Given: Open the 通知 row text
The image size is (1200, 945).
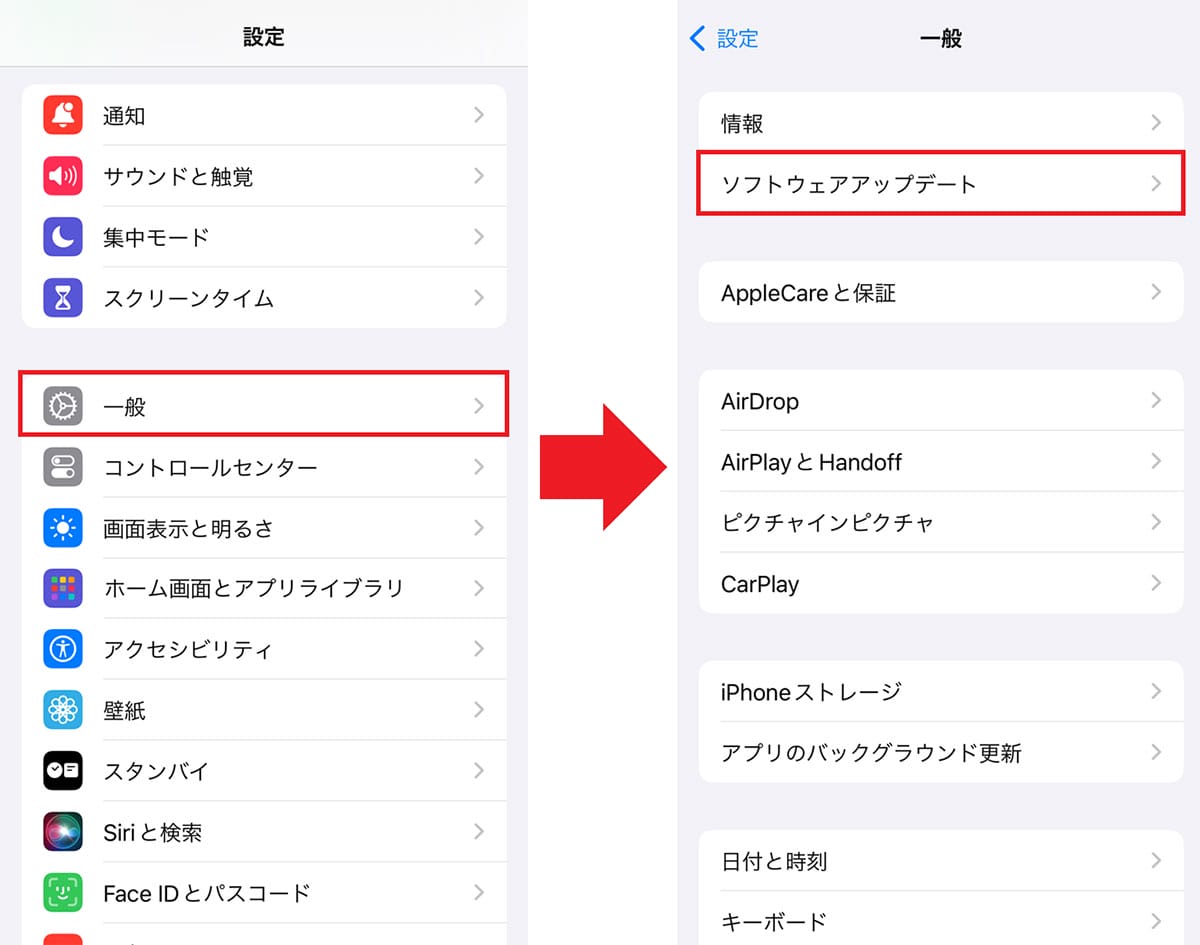Looking at the screenshot, I should tap(124, 116).
